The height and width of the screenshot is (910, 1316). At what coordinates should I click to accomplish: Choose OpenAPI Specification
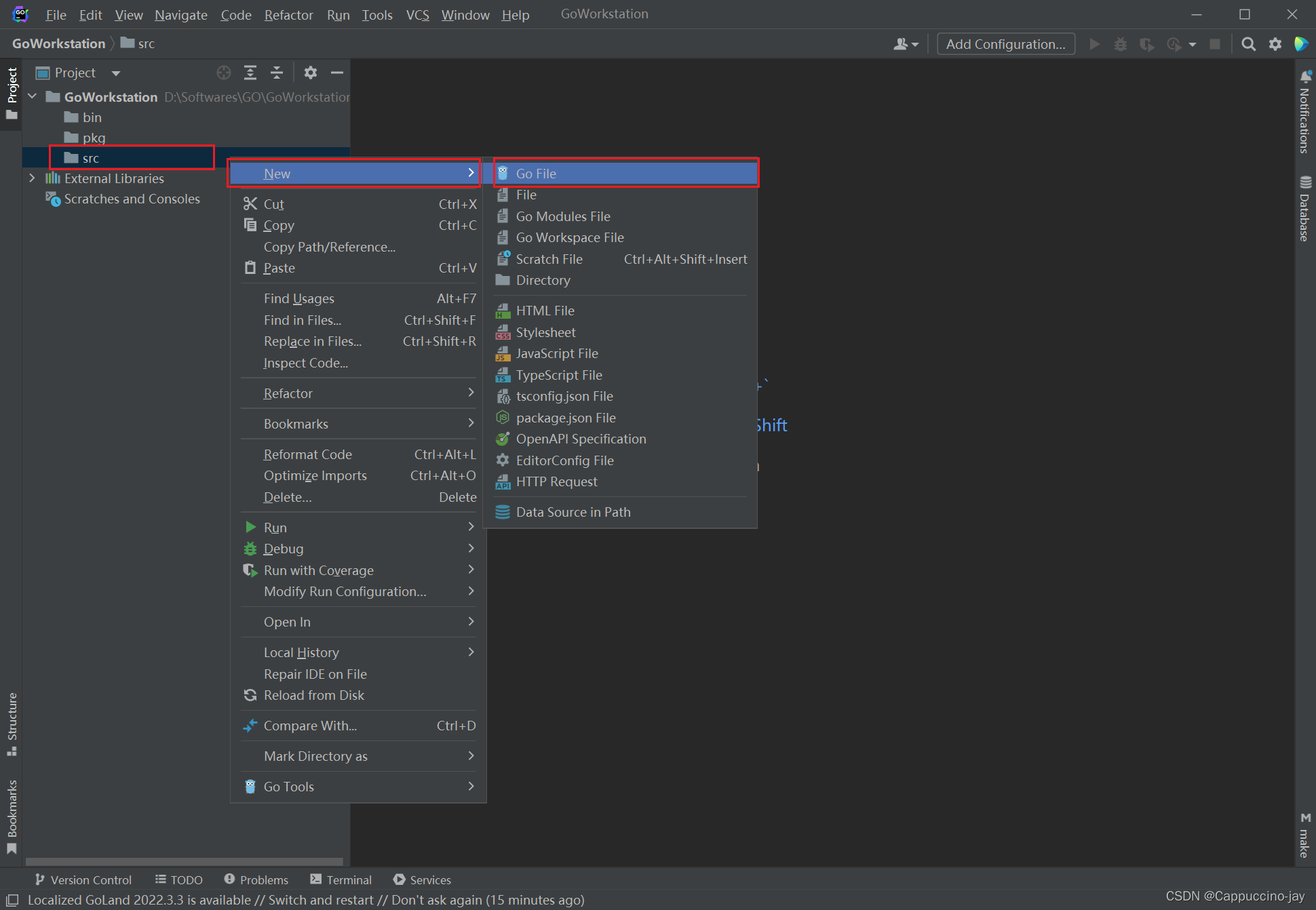click(620, 439)
